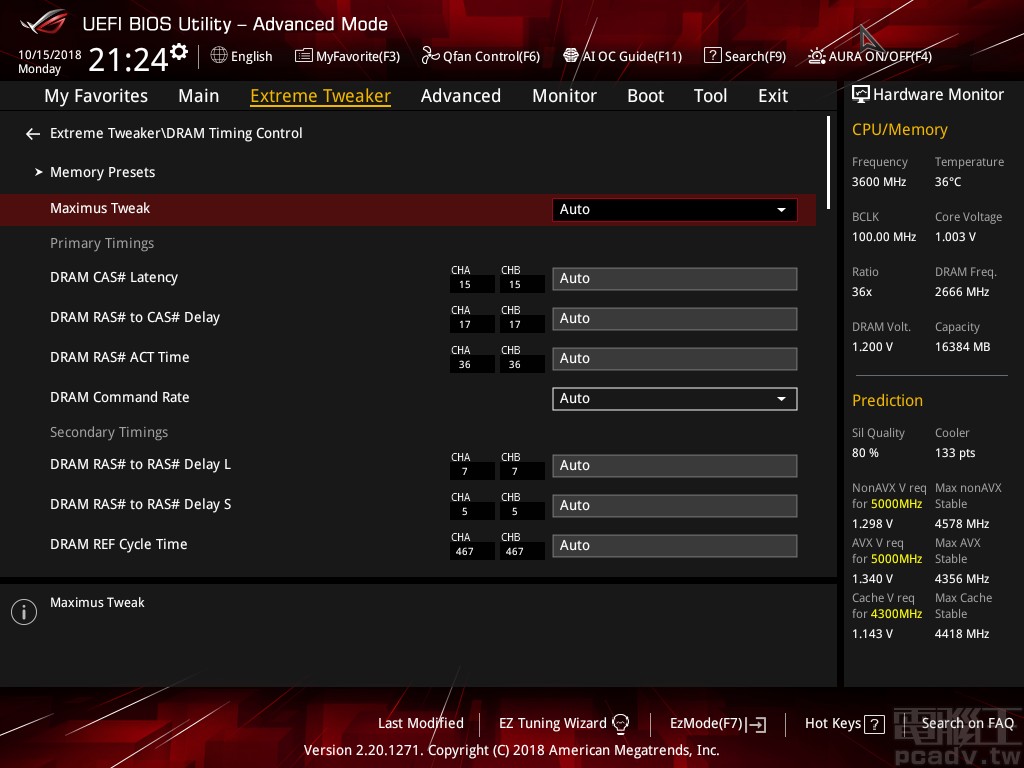This screenshot has height=768, width=1024.
Task: Open the DRAM Command Rate dropdown
Action: 674,399
